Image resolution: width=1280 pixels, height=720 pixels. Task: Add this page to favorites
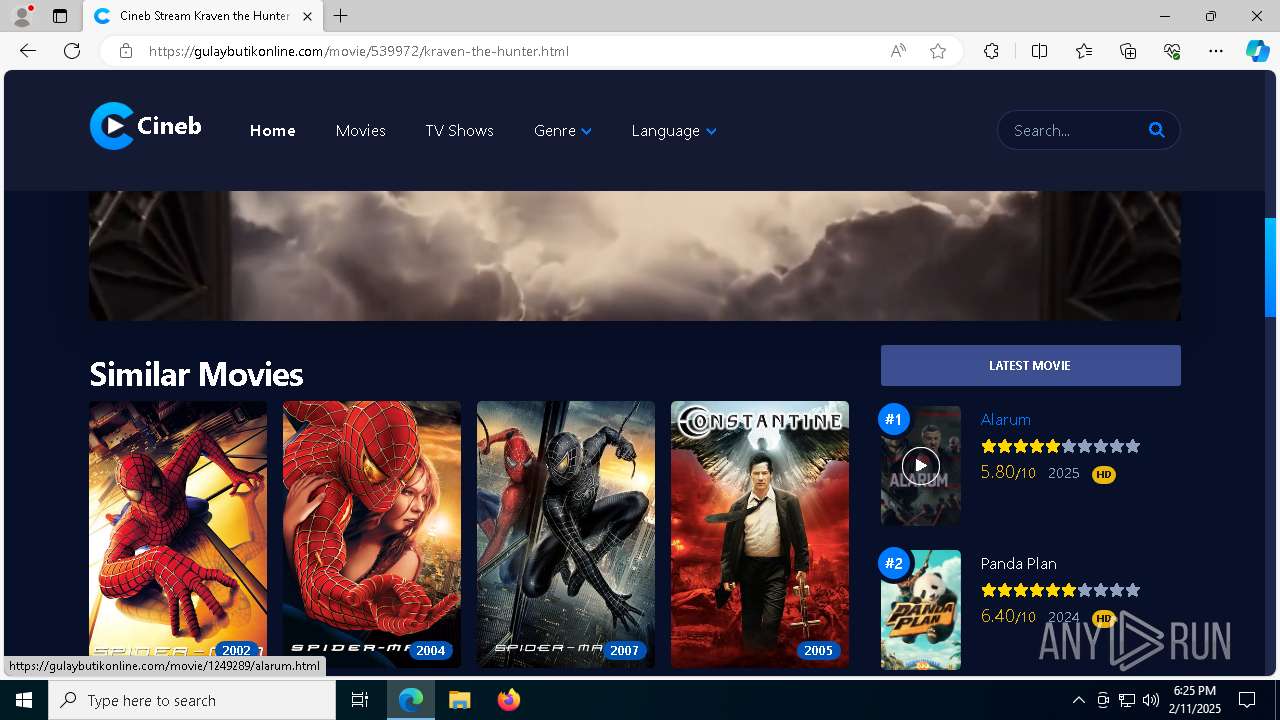click(x=938, y=51)
